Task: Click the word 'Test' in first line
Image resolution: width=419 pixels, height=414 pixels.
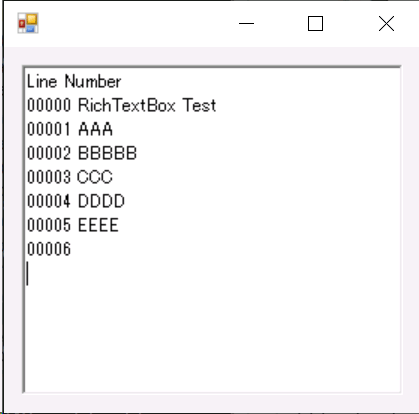Action: pos(200,105)
